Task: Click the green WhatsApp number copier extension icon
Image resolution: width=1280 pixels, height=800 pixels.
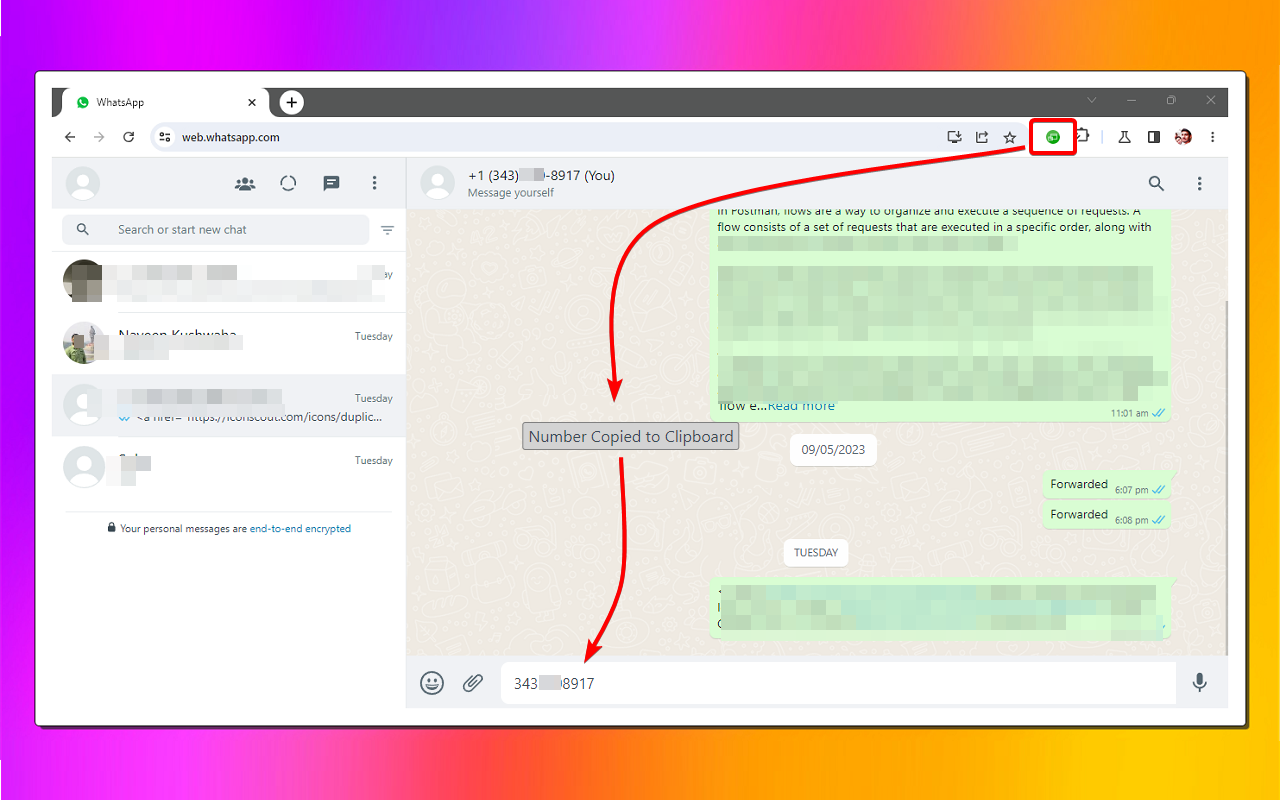Action: pyautogui.click(x=1052, y=137)
